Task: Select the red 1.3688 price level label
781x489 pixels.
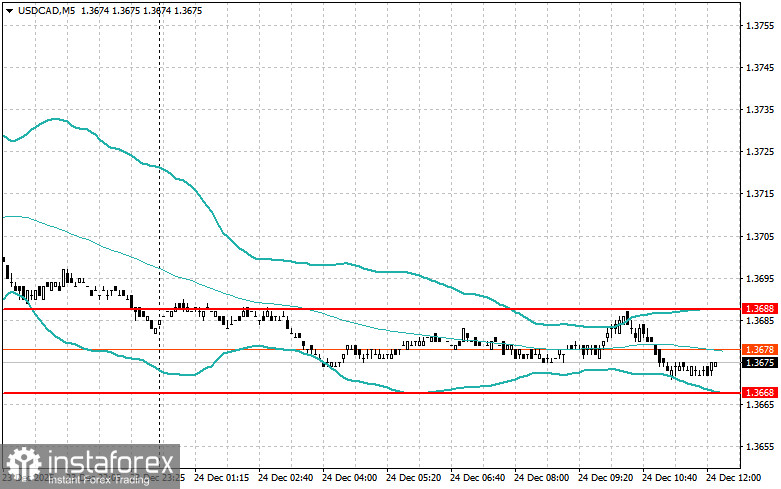Action: [x=760, y=309]
